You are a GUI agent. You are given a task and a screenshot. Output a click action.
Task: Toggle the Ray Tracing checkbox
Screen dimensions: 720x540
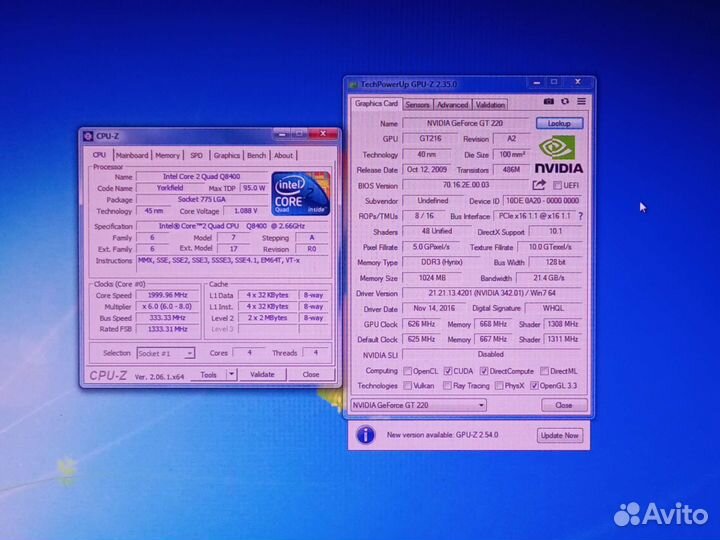tap(447, 386)
